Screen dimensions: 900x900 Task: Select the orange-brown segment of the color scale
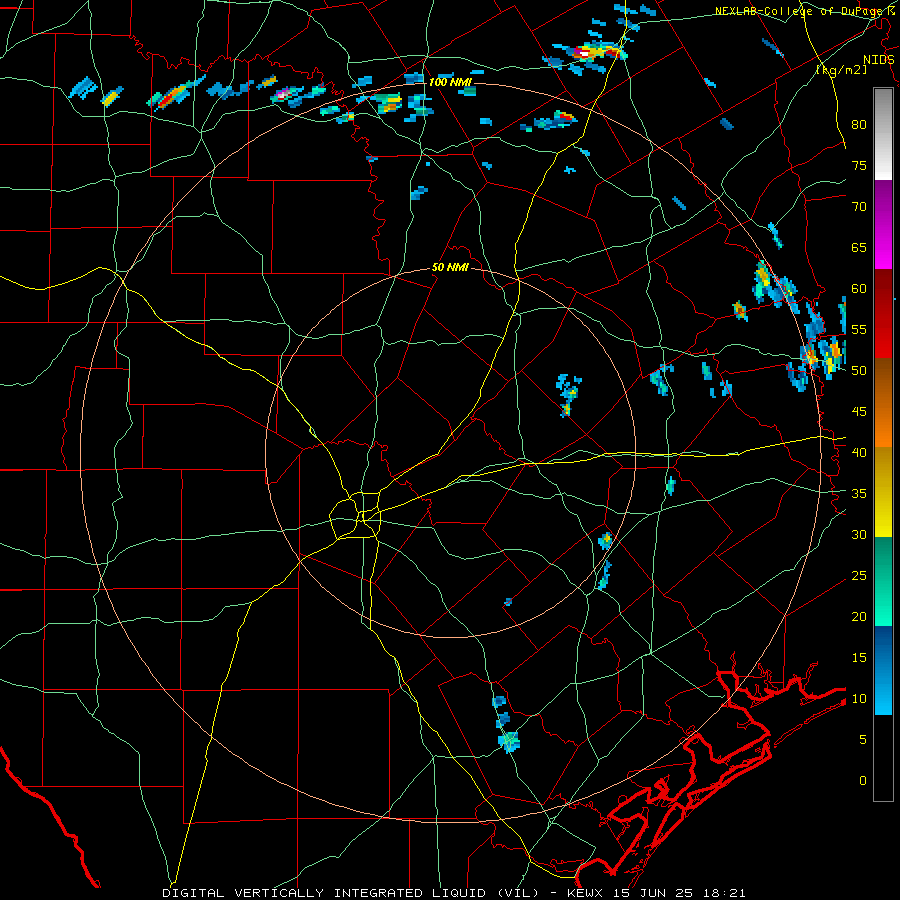click(883, 403)
